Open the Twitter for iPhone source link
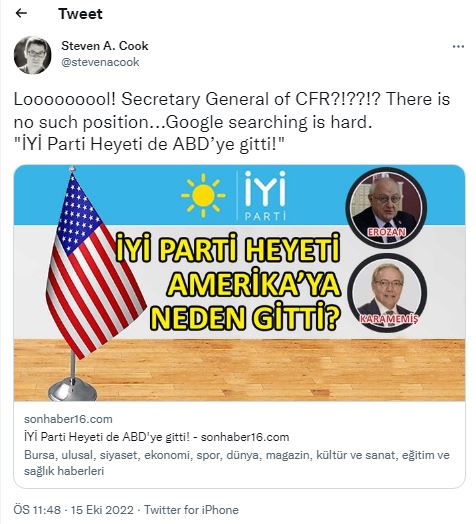Viewport: 476px width, 524px height. click(x=191, y=510)
